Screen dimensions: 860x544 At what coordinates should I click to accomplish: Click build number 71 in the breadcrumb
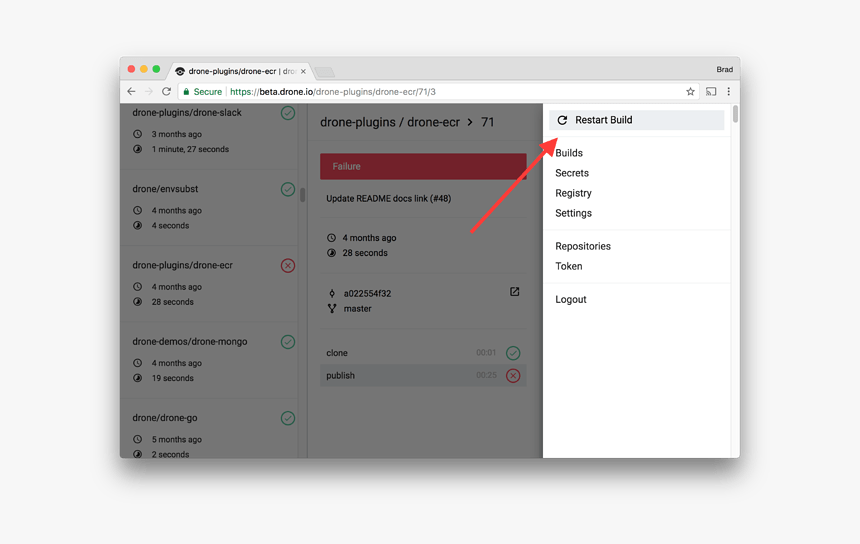[488, 122]
